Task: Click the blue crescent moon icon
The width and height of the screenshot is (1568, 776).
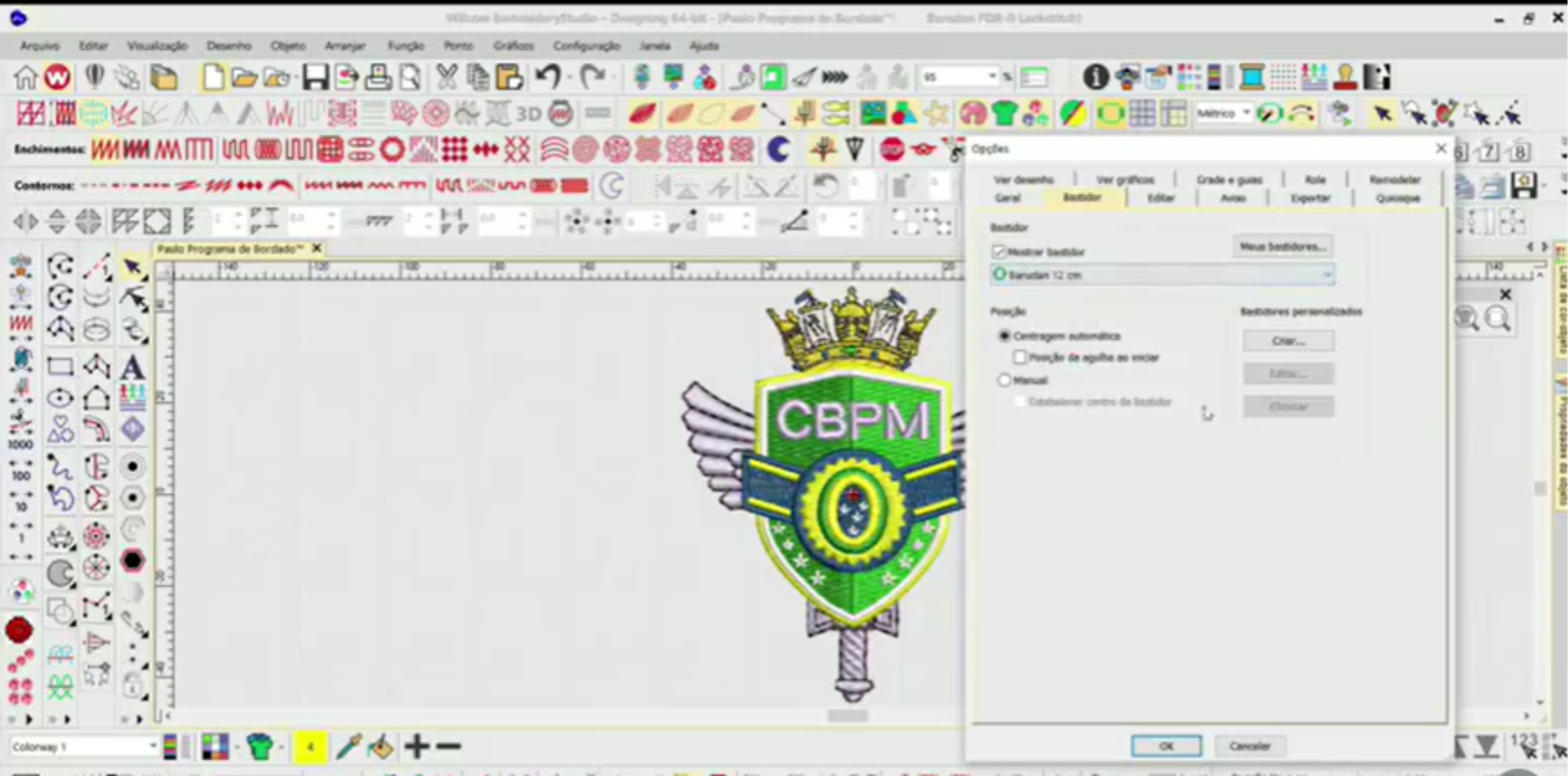Action: point(778,149)
